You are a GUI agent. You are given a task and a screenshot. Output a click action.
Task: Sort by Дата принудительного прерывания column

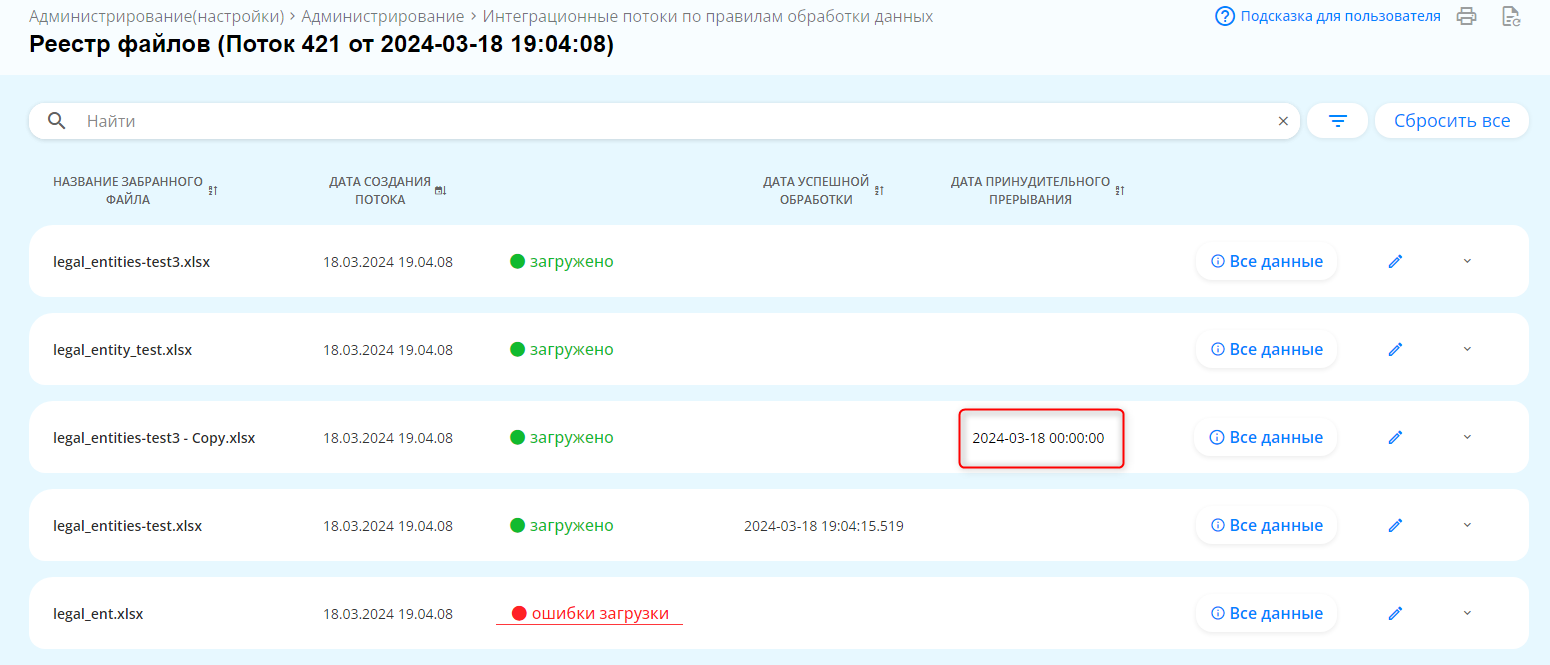coord(1120,190)
